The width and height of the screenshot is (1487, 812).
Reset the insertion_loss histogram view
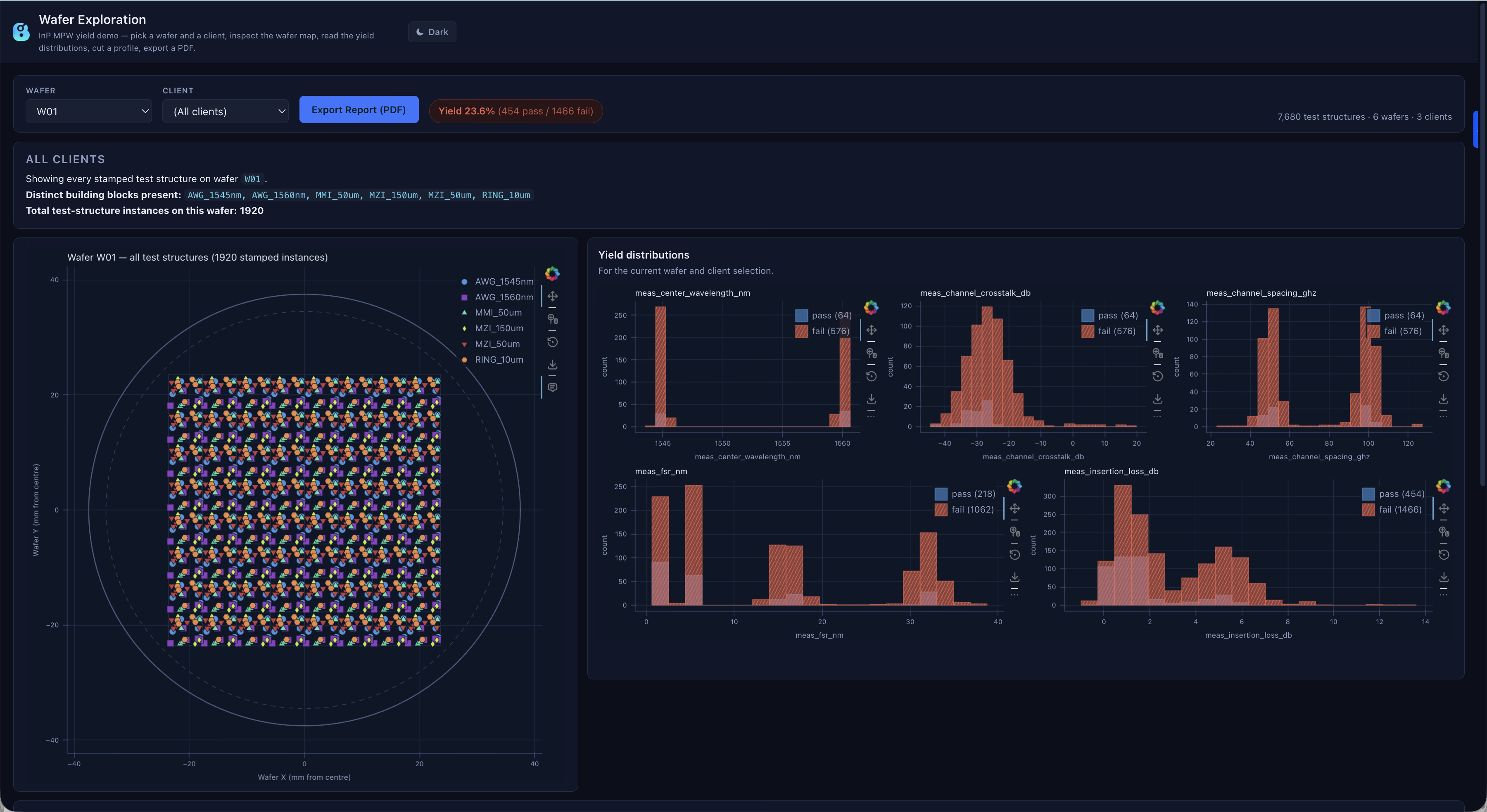click(1444, 555)
